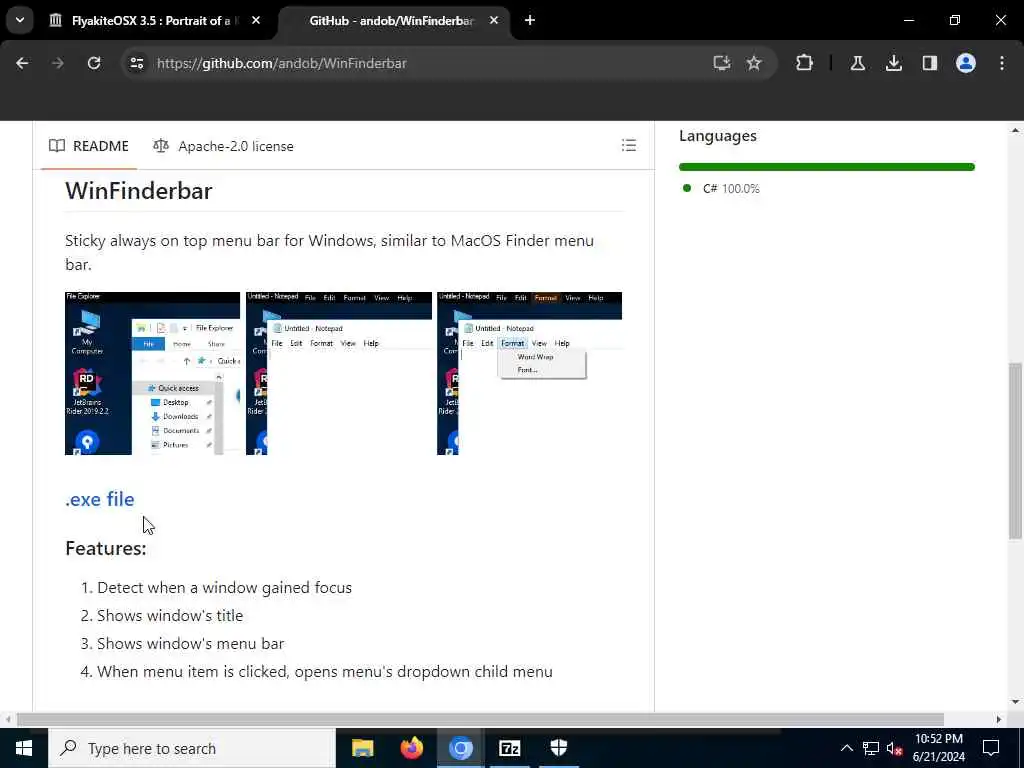
Task: Select the README tab
Action: coord(89,146)
